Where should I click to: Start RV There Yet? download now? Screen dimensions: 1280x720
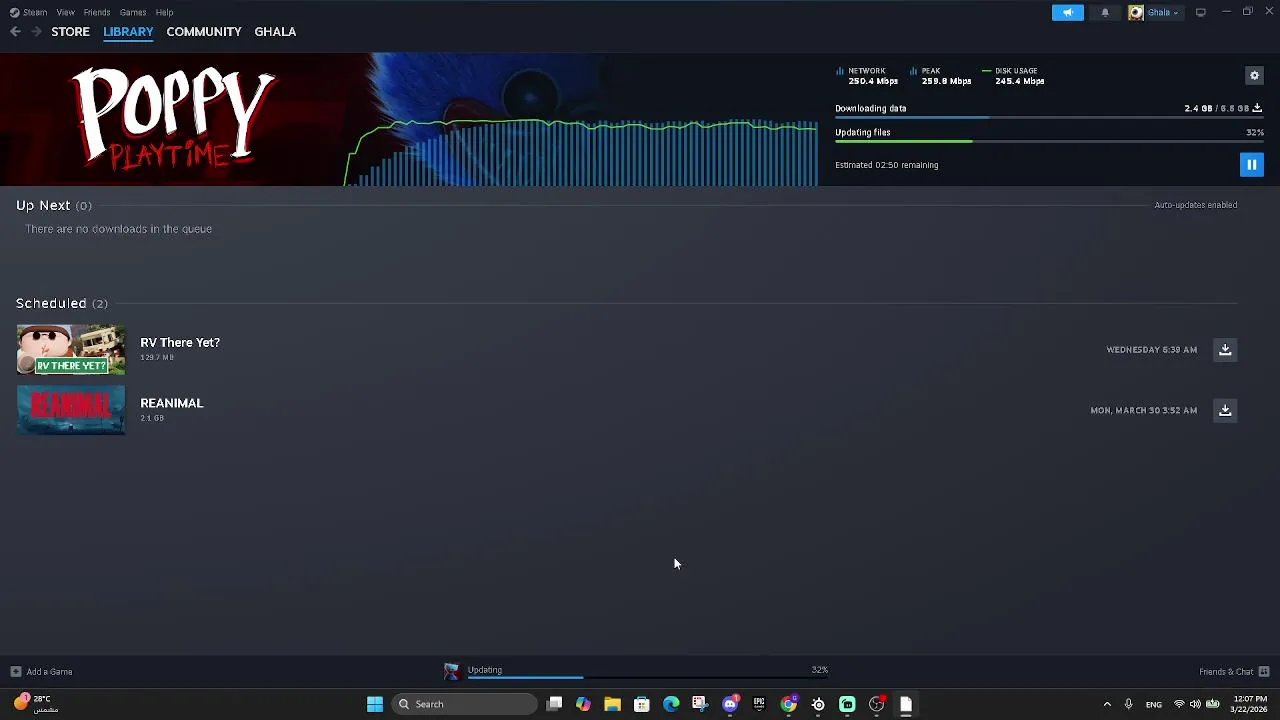[x=1225, y=350]
